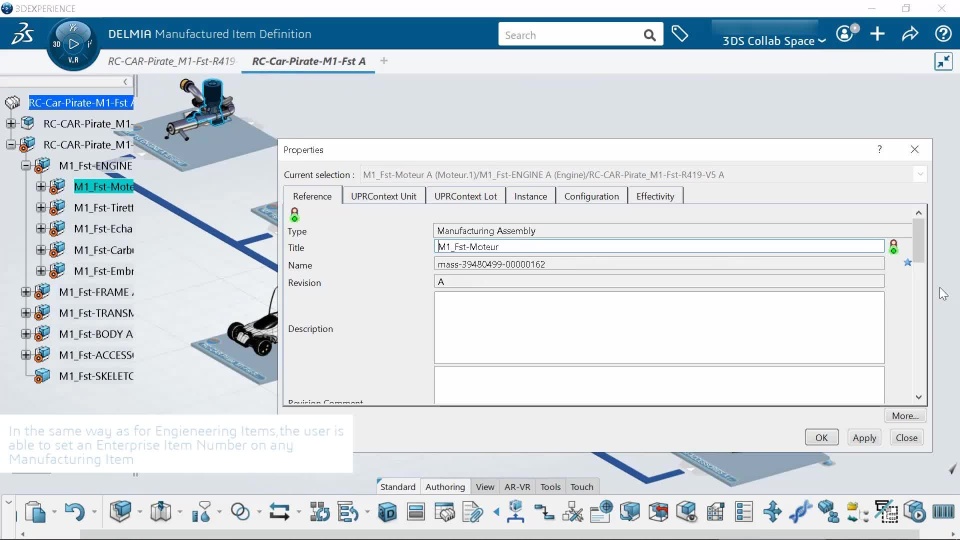Click the tag icon beside search
This screenshot has height=540, width=960.
[x=680, y=34]
